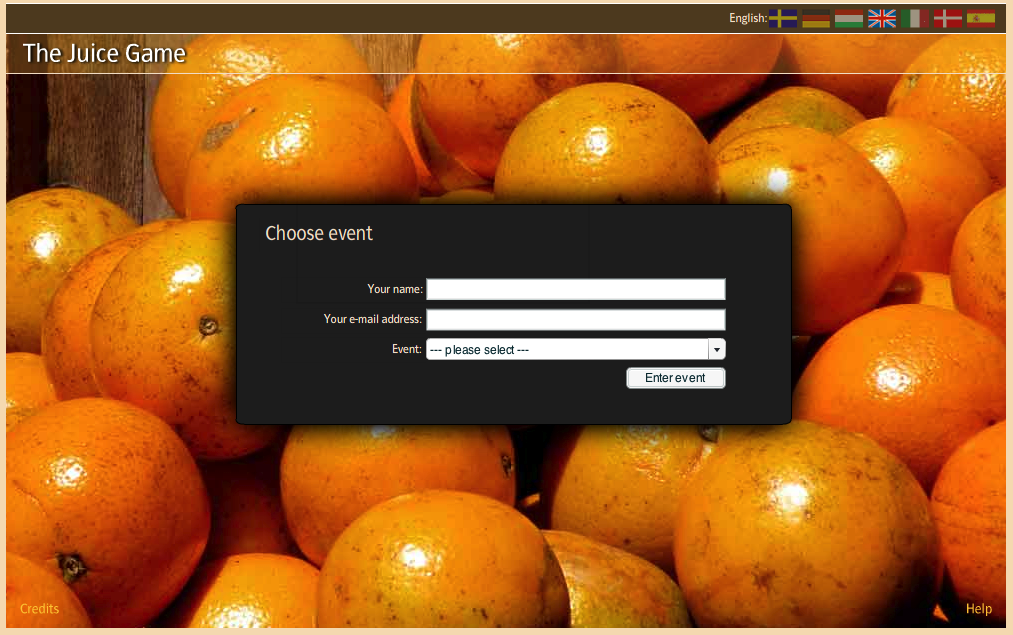
Task: Click the English: language label
Action: click(x=748, y=18)
